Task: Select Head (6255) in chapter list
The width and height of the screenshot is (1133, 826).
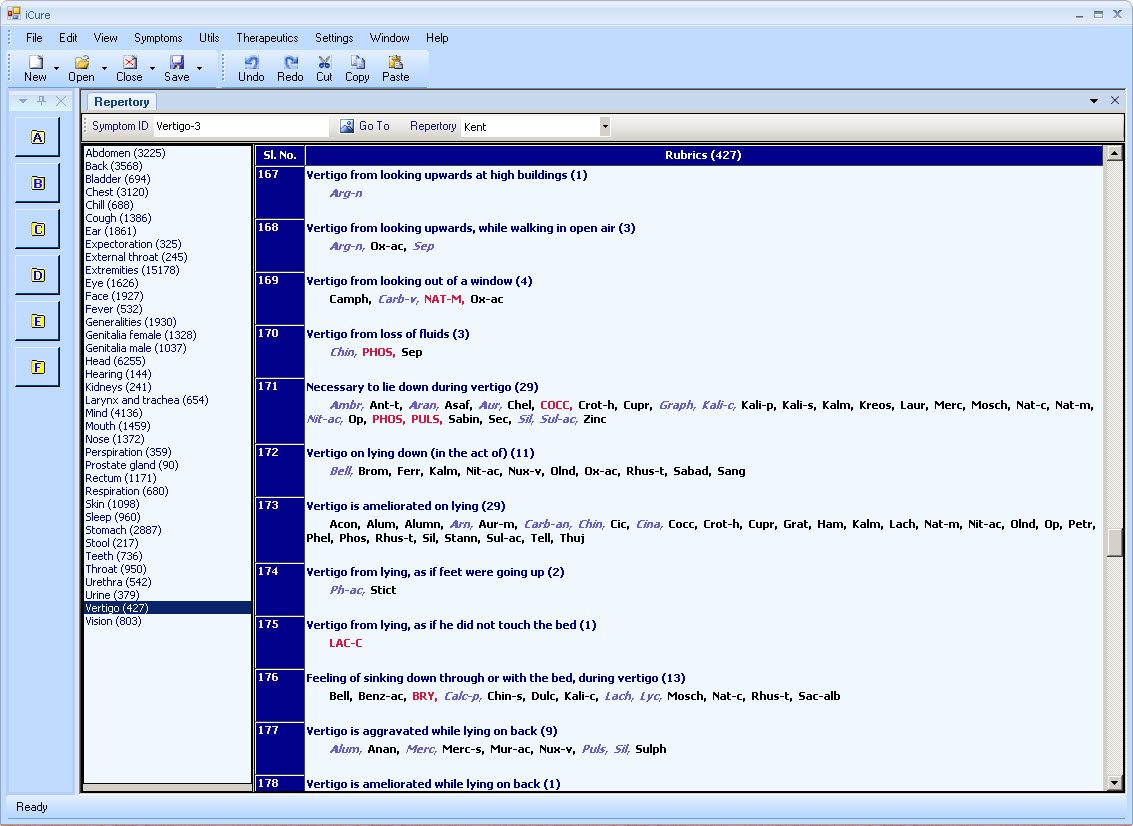Action: [115, 361]
